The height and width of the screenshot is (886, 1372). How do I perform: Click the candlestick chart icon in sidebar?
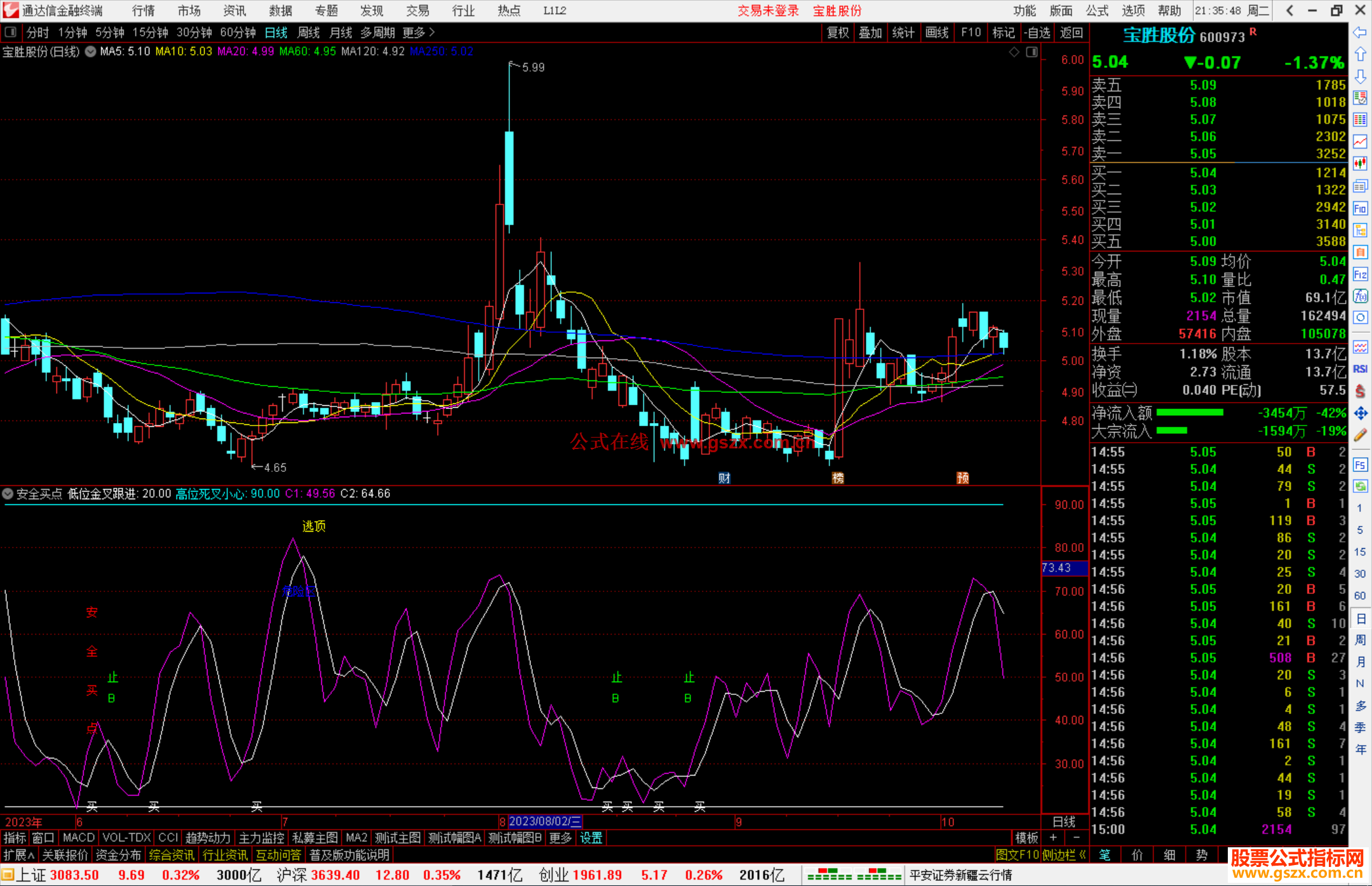pos(1360,164)
